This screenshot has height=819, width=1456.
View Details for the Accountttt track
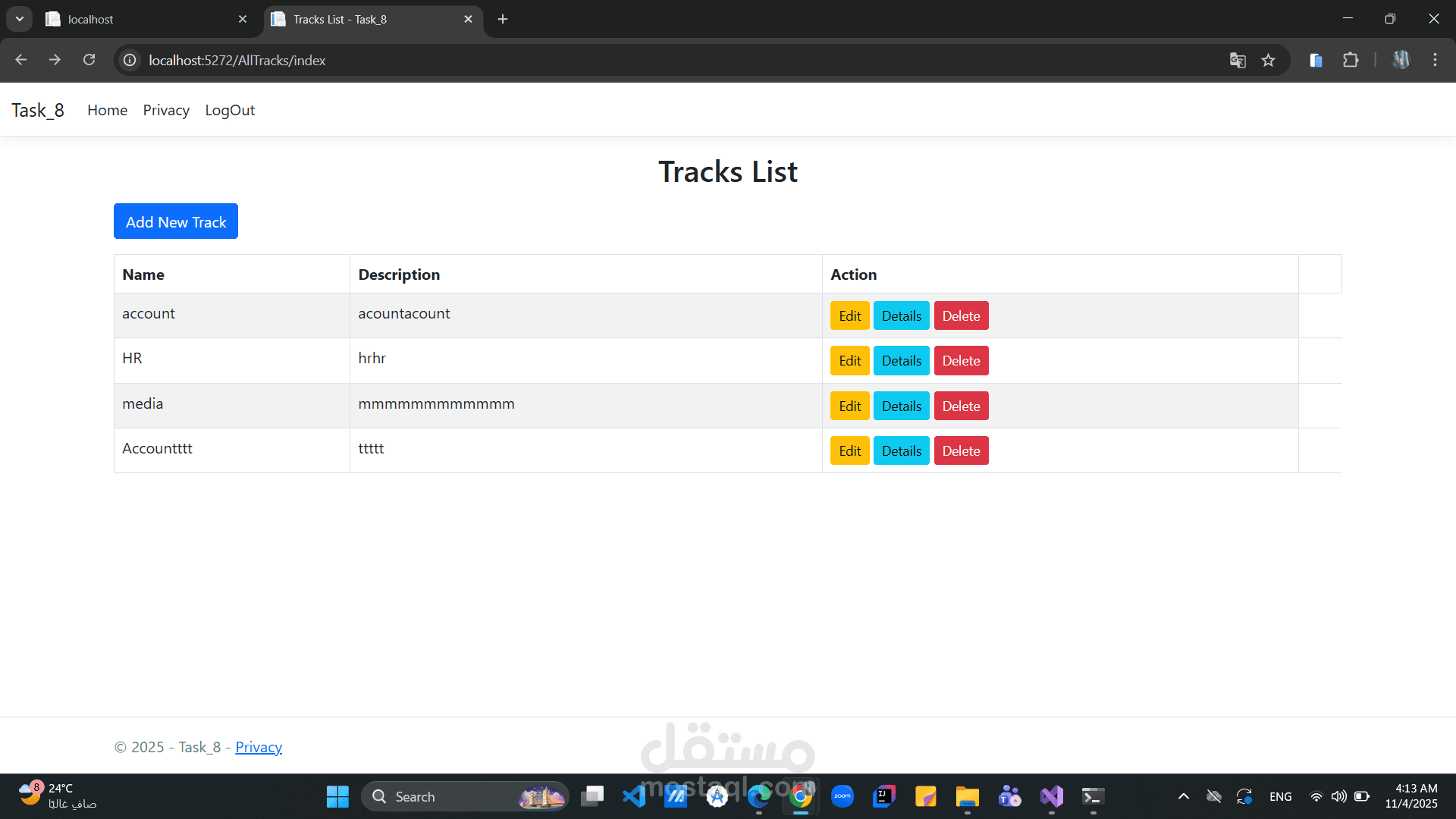901,451
